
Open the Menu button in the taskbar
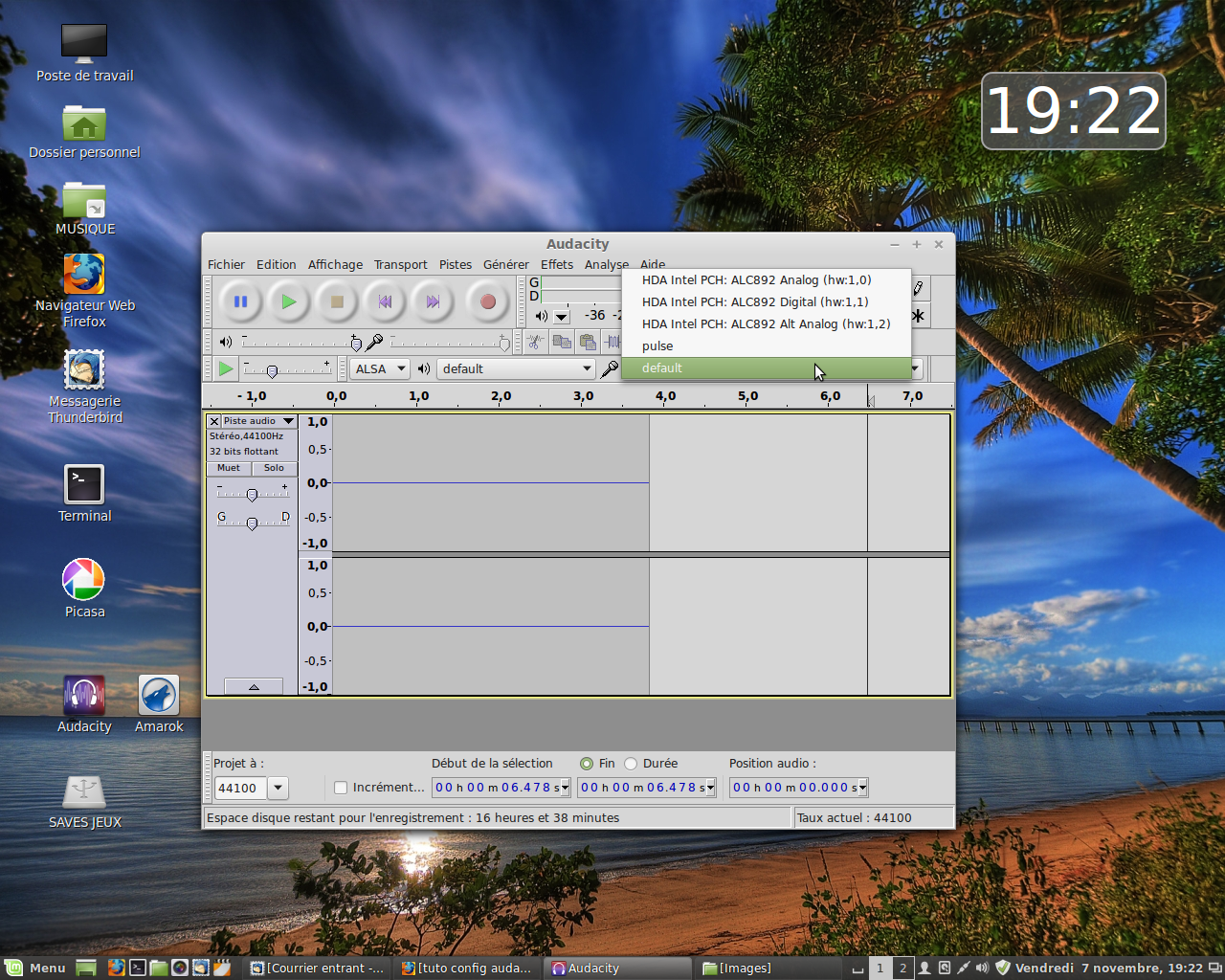(34, 968)
